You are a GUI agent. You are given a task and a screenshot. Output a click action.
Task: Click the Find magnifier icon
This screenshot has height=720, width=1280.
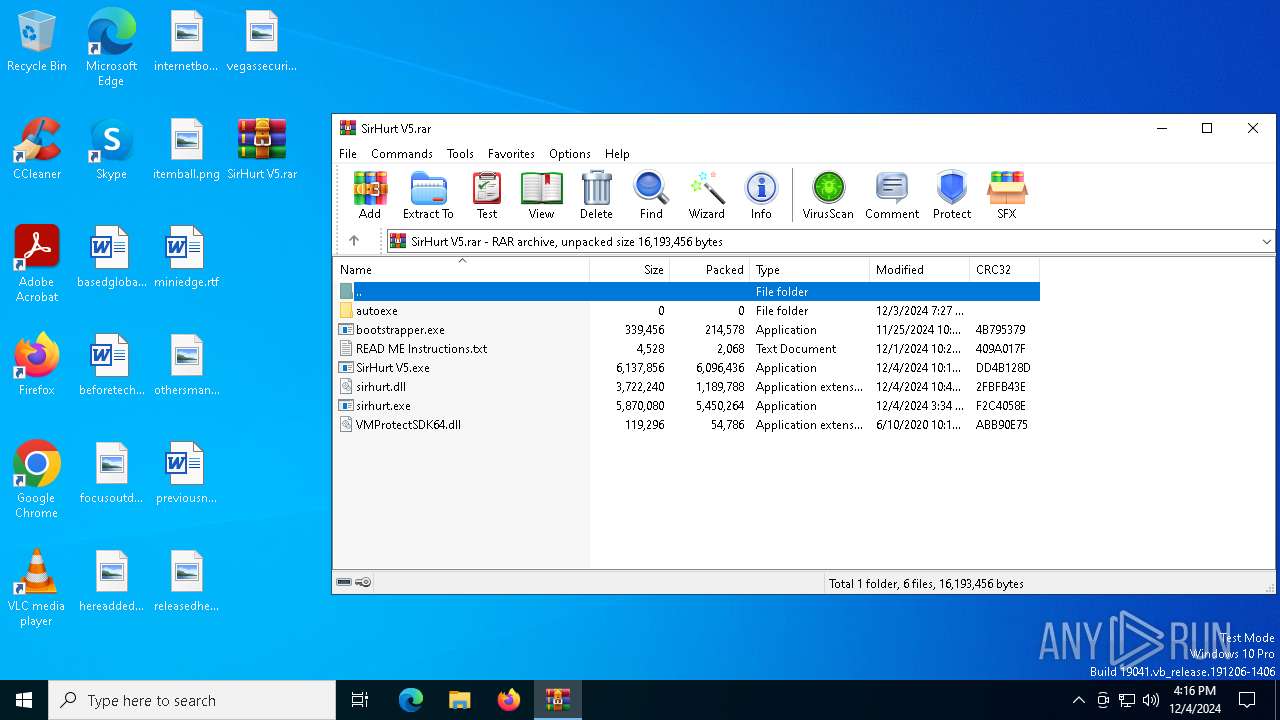[x=651, y=195]
